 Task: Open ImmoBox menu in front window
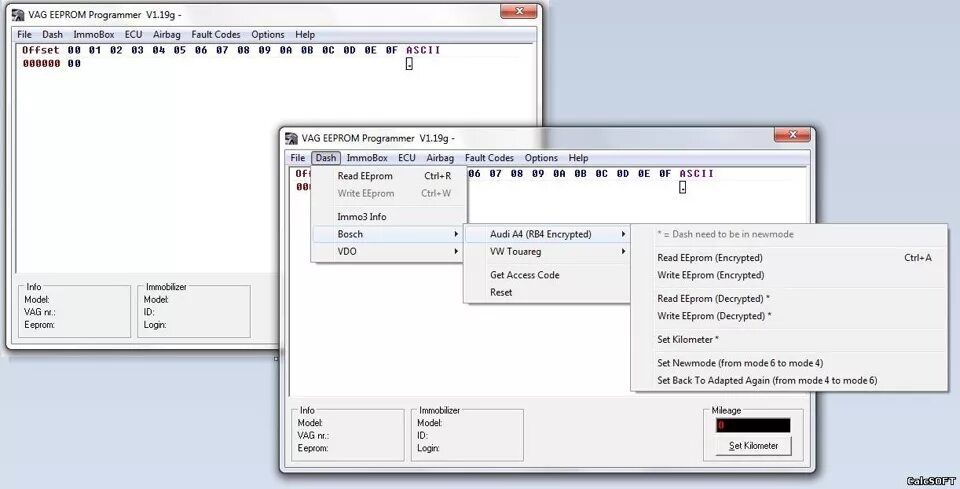[x=367, y=158]
